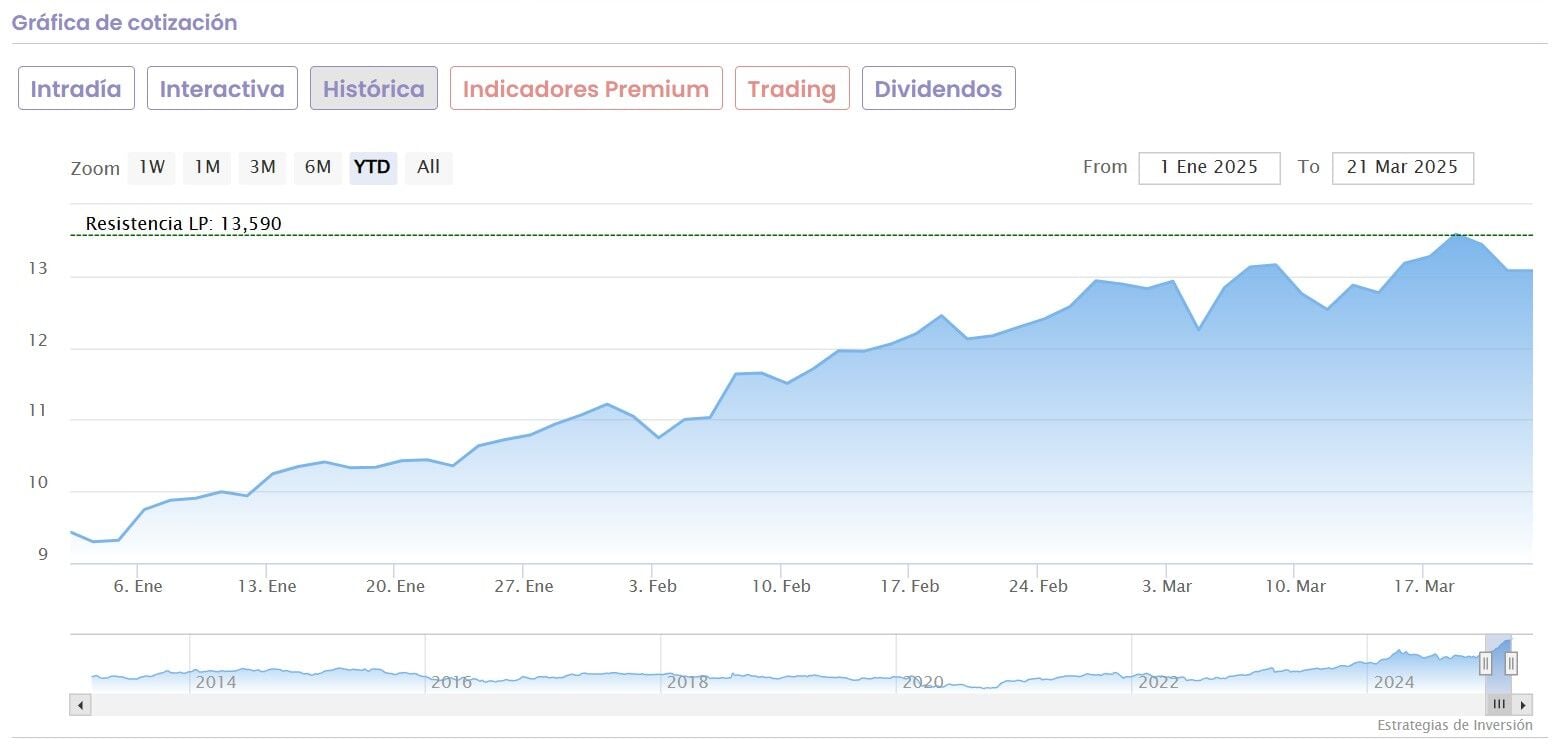The width and height of the screenshot is (1559, 746).
Task: Click the left range handle in navigator
Action: tap(1486, 663)
